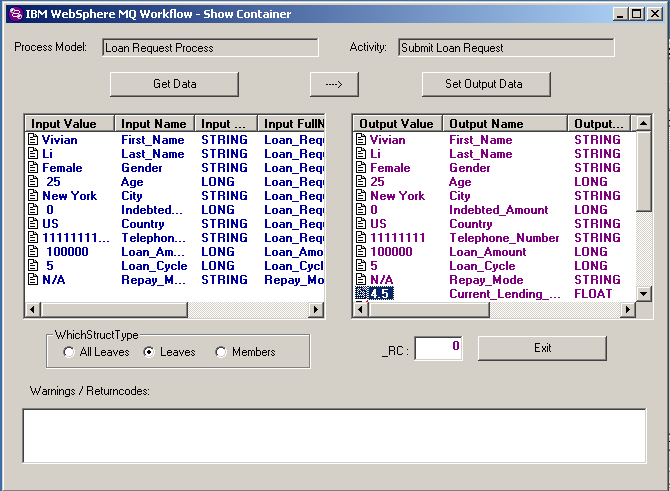This screenshot has width=670, height=491.
Task: Click the Process Model field
Action: click(x=210, y=48)
